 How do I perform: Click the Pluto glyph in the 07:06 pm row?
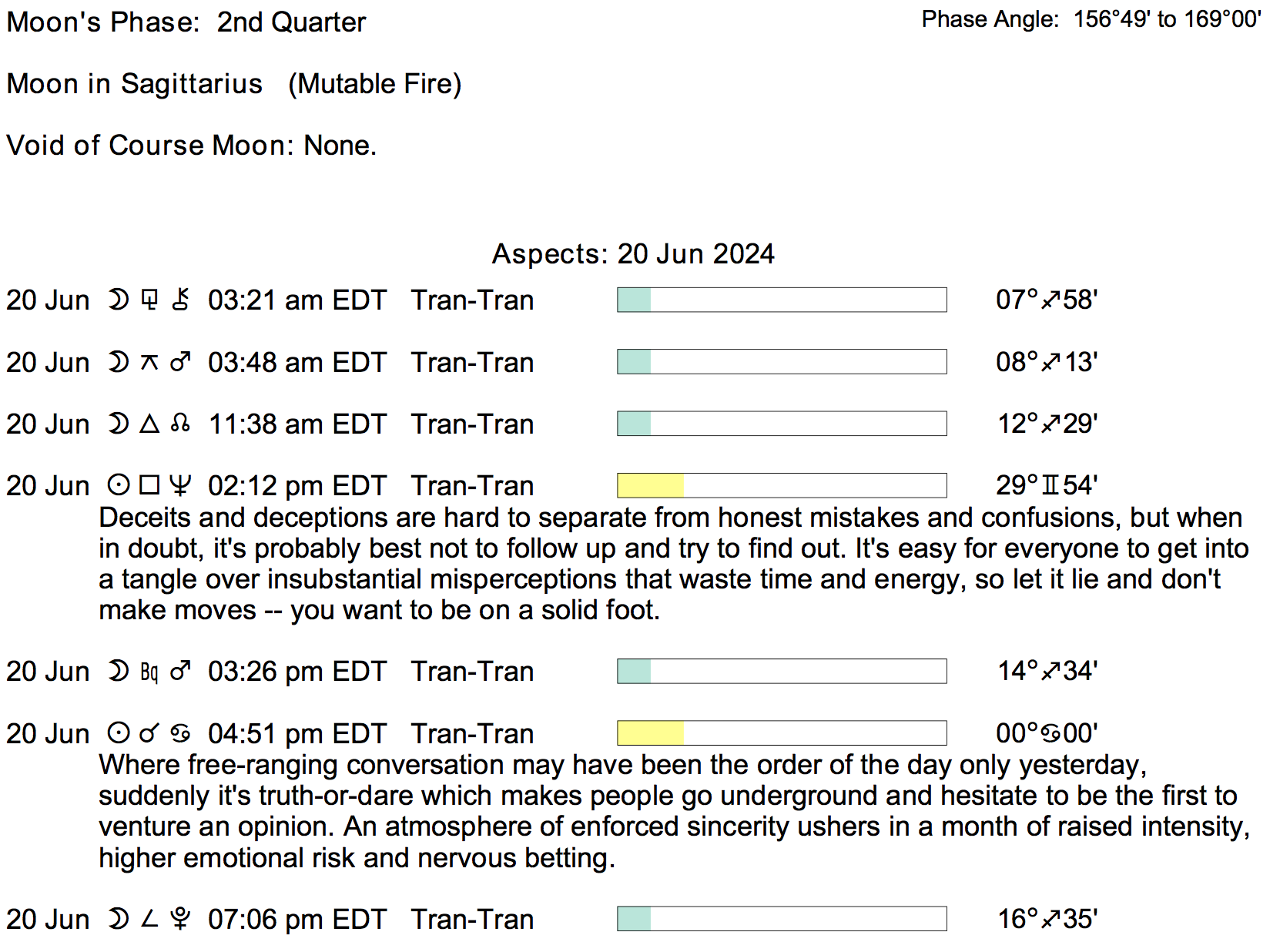click(x=180, y=919)
